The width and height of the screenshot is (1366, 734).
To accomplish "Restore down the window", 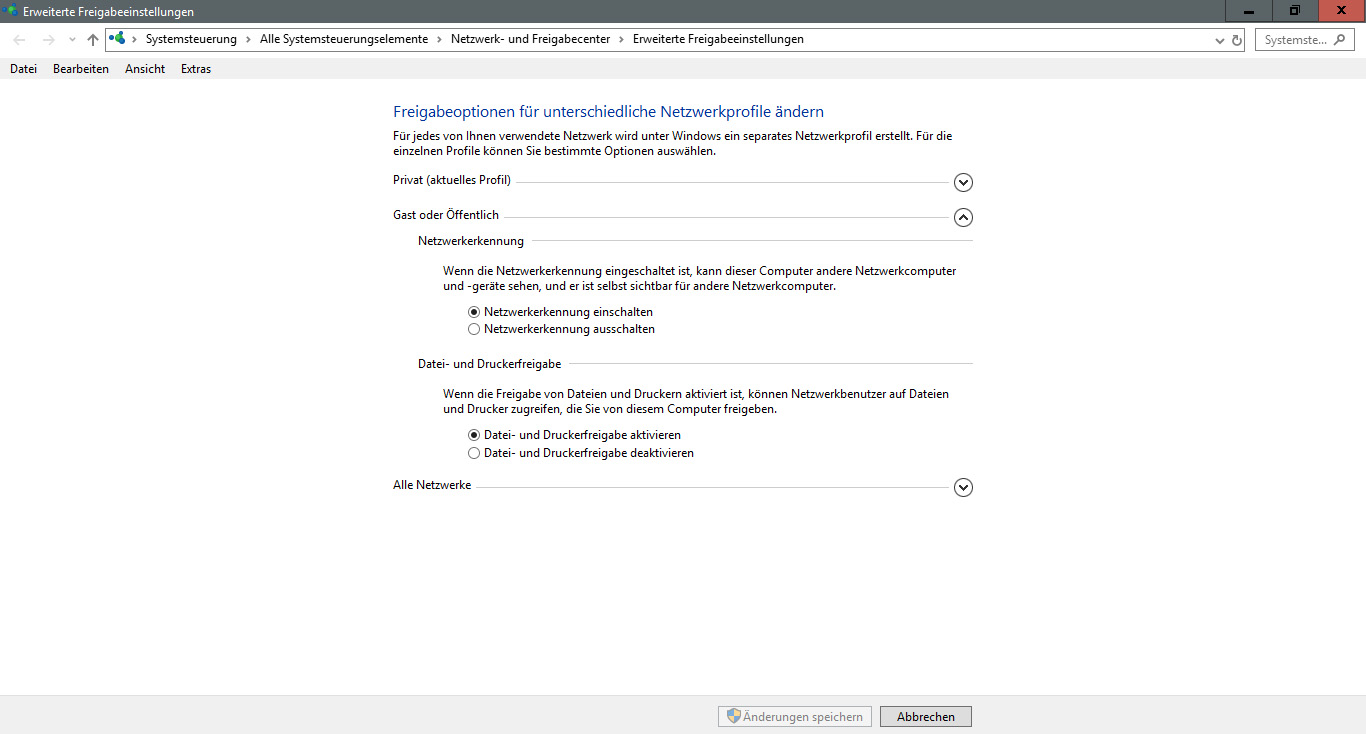I will tap(1295, 11).
